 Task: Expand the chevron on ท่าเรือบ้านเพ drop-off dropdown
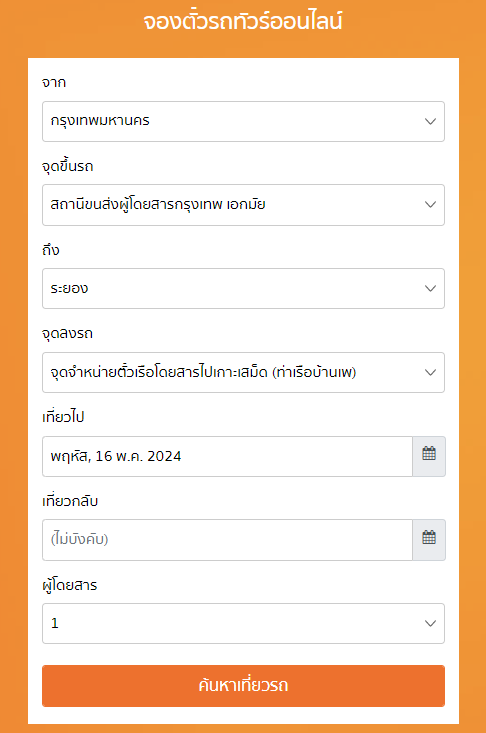tap(430, 373)
